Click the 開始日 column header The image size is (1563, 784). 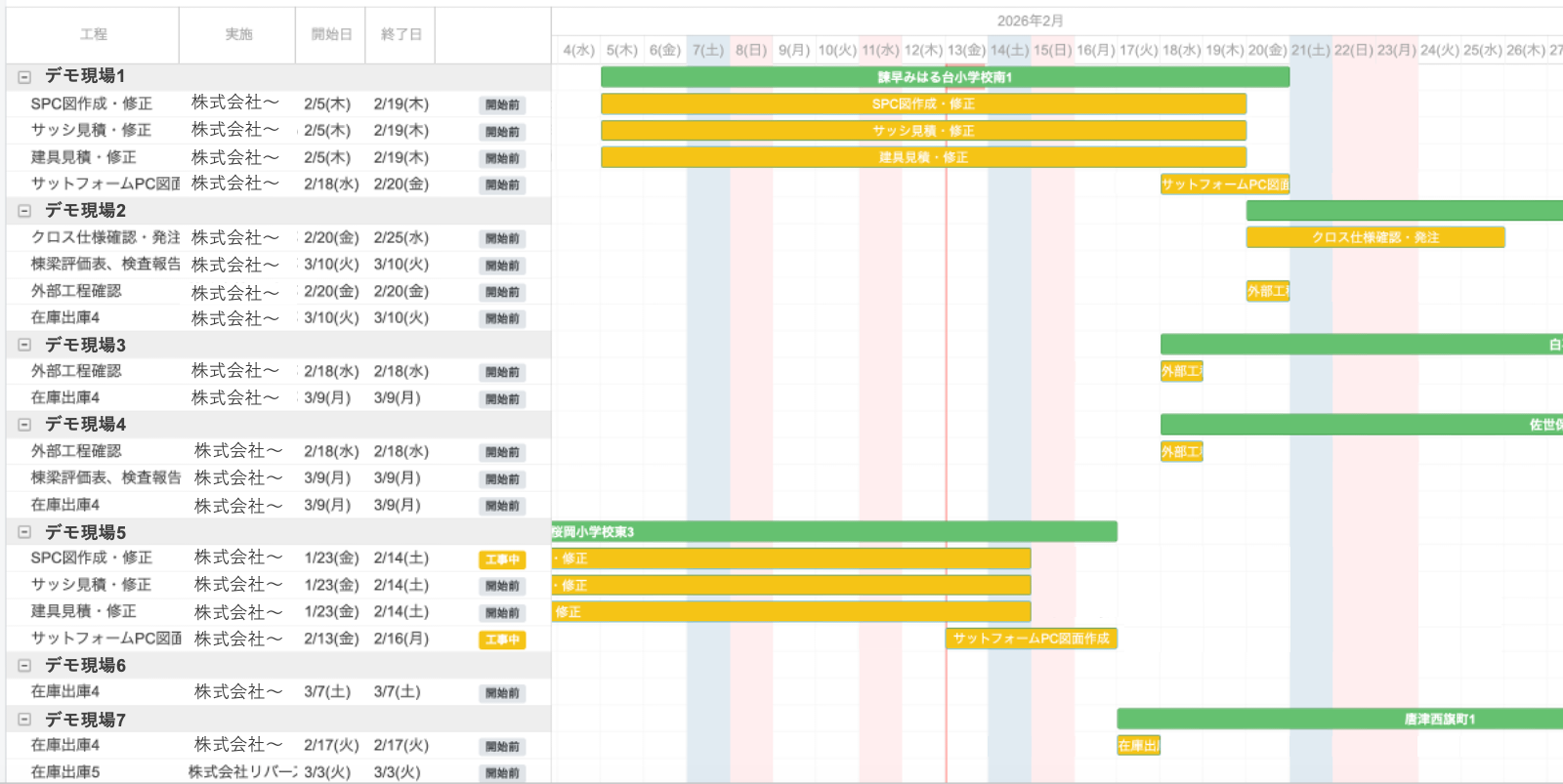pos(330,34)
